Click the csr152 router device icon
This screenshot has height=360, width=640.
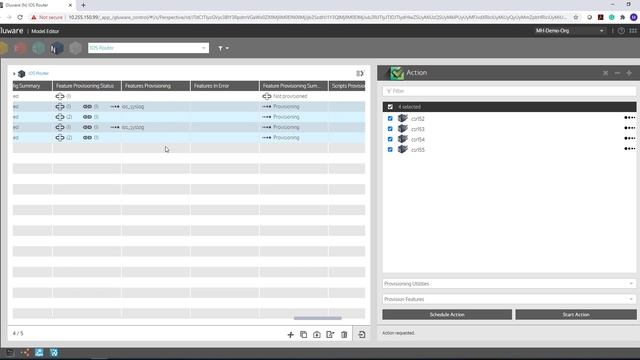[403, 118]
